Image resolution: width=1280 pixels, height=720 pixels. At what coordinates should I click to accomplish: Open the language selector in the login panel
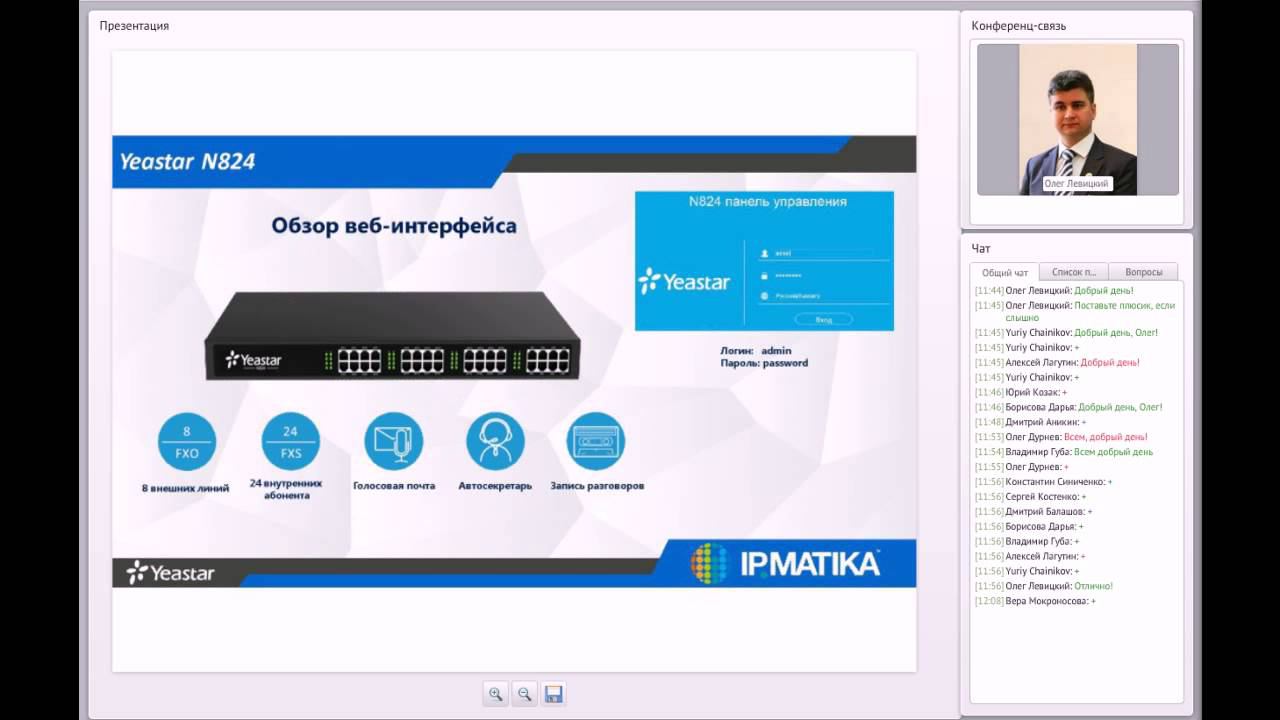824,296
